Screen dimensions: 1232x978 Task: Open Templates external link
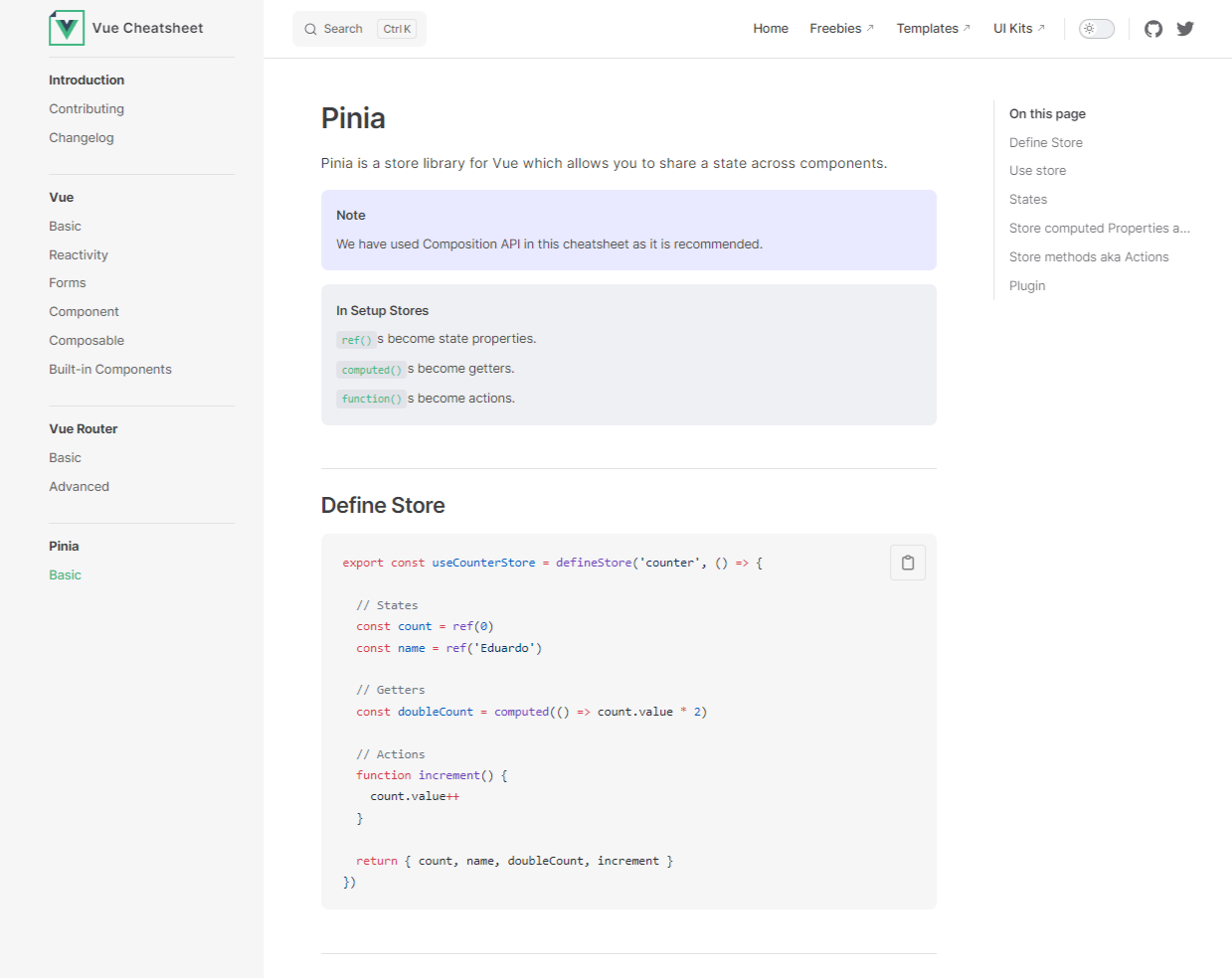click(933, 29)
